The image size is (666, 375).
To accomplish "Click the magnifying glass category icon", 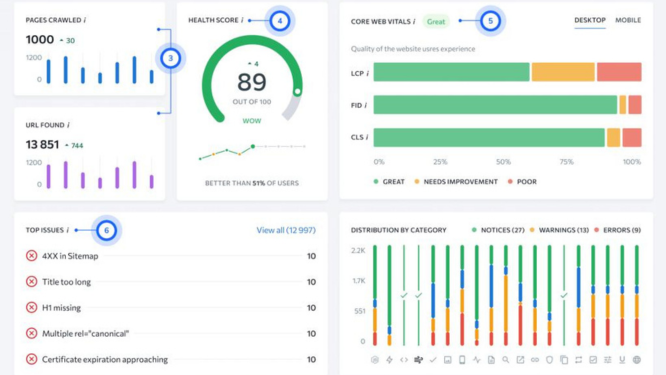I will 505,360.
